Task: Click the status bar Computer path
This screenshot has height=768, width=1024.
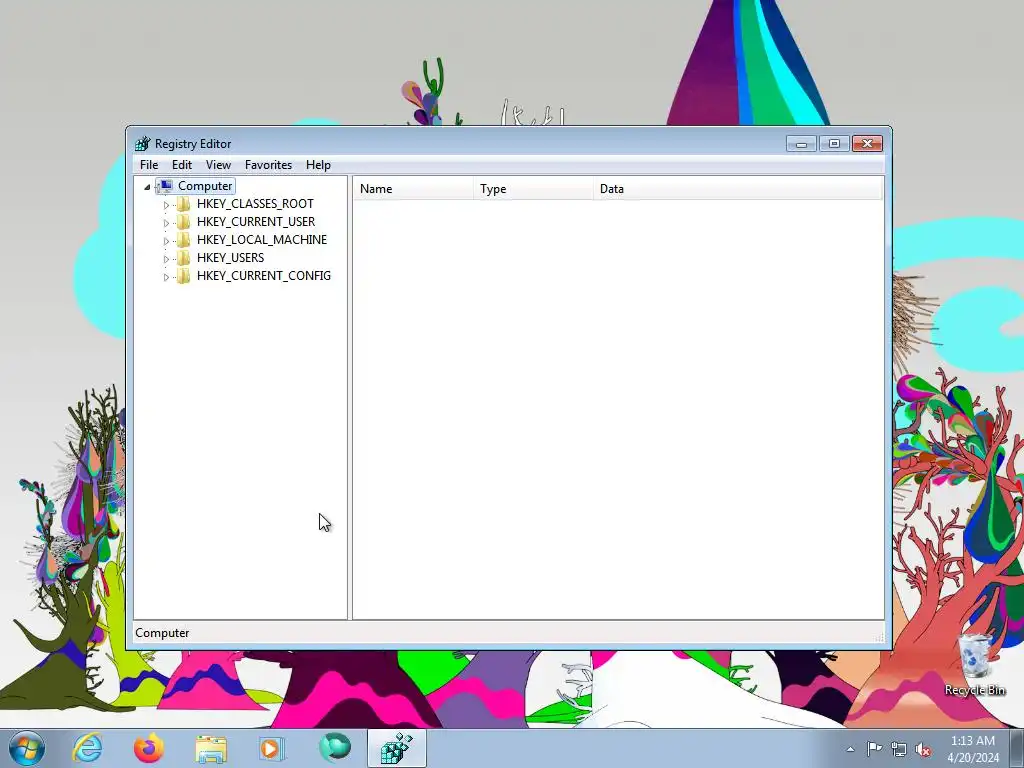Action: [162, 633]
